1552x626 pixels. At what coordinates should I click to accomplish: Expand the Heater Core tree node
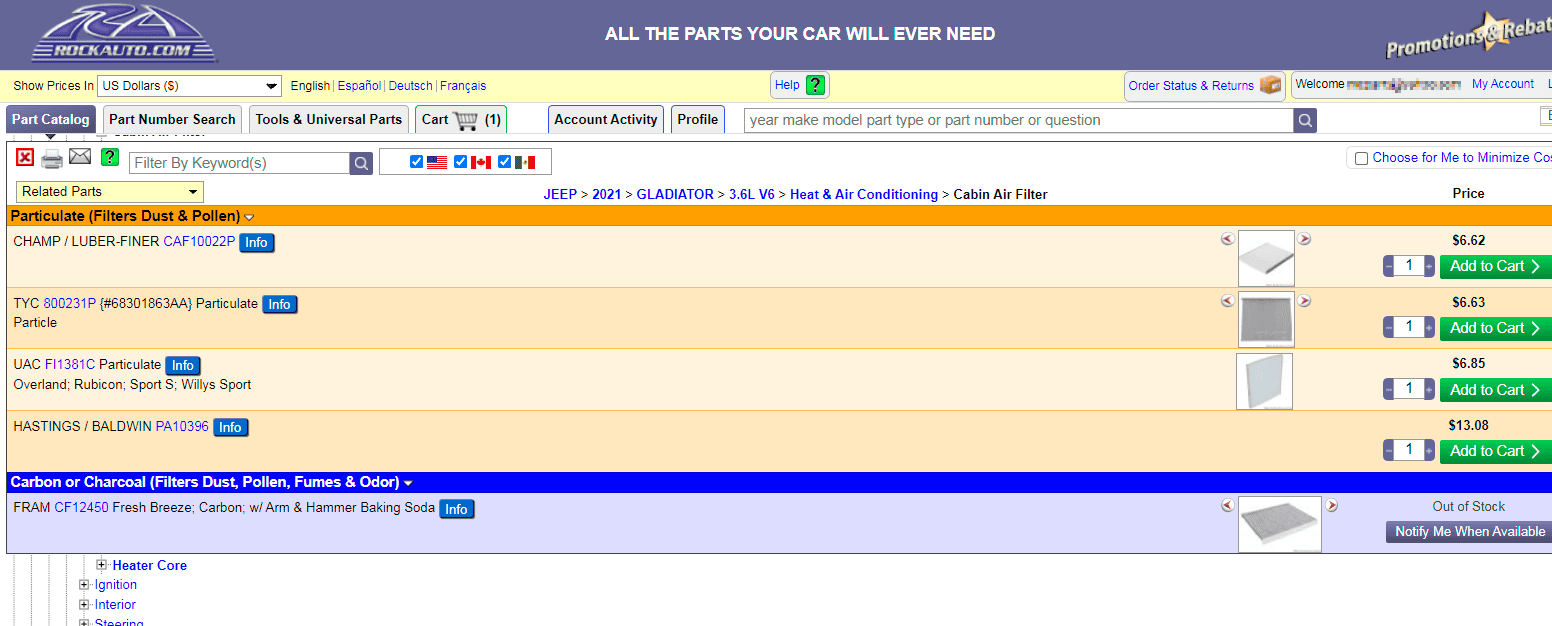[x=102, y=565]
